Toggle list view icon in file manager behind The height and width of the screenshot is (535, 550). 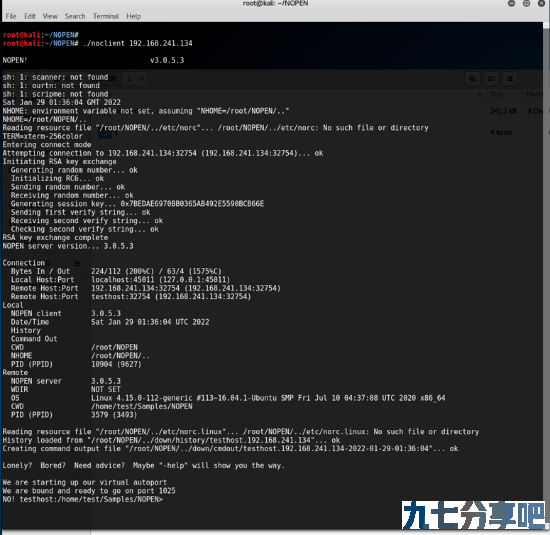pos(491,79)
